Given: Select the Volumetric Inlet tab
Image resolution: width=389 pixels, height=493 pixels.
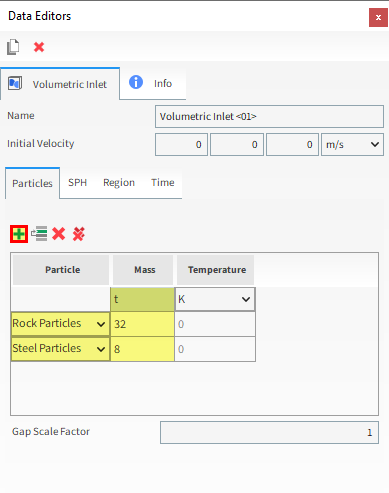Looking at the screenshot, I should [60, 84].
